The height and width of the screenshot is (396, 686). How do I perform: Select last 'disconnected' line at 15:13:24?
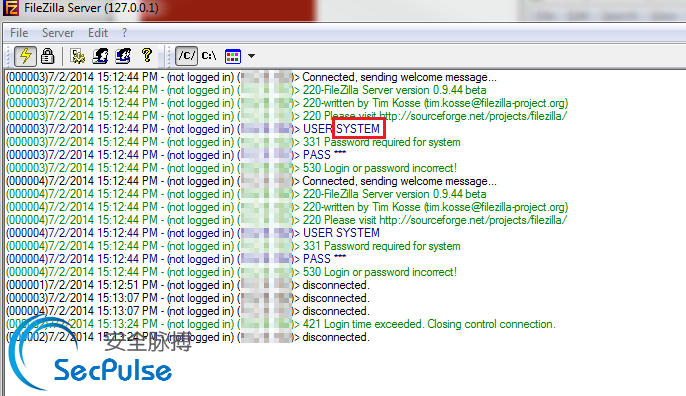pos(188,337)
